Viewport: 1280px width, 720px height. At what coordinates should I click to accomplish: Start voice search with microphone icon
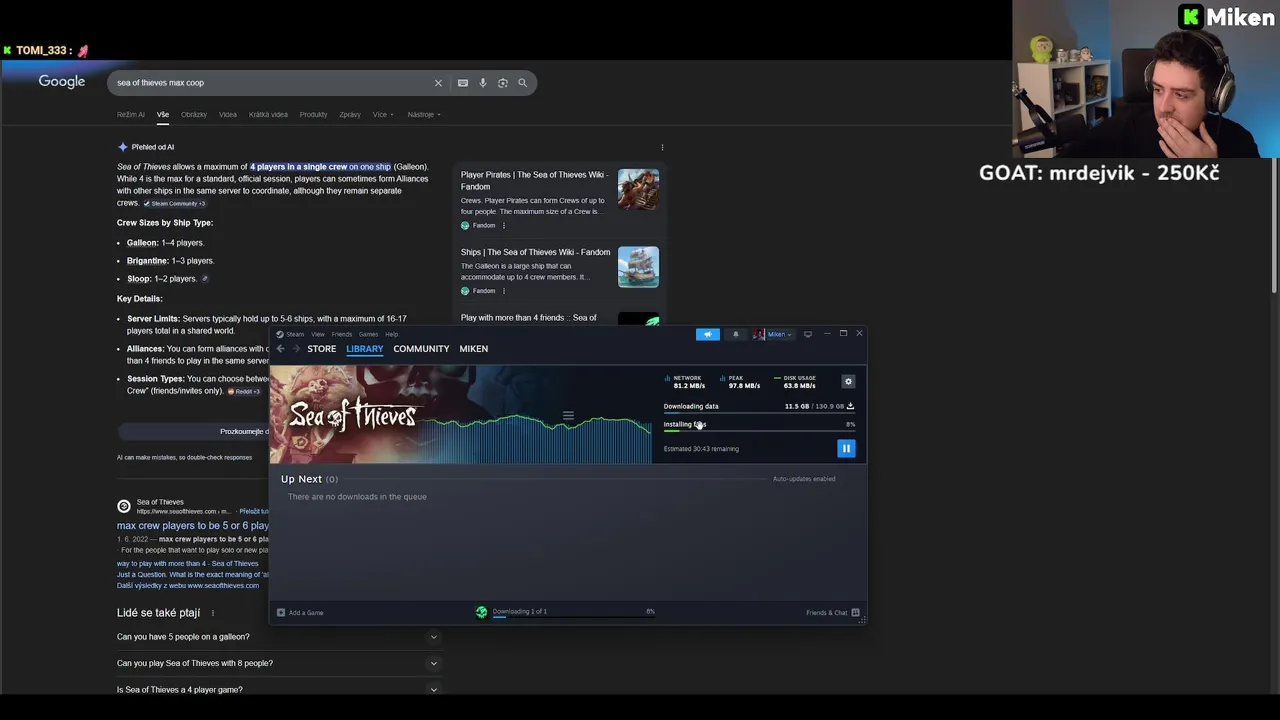pos(483,83)
